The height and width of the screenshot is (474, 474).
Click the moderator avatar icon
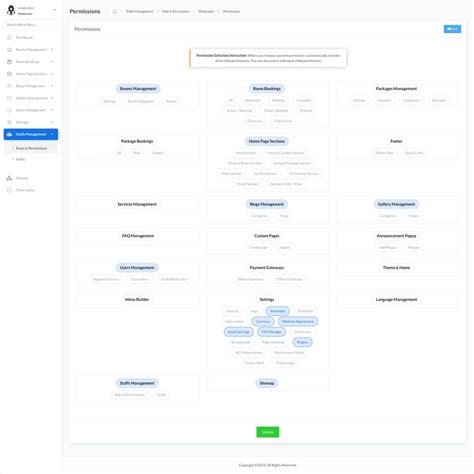[x=11, y=10]
